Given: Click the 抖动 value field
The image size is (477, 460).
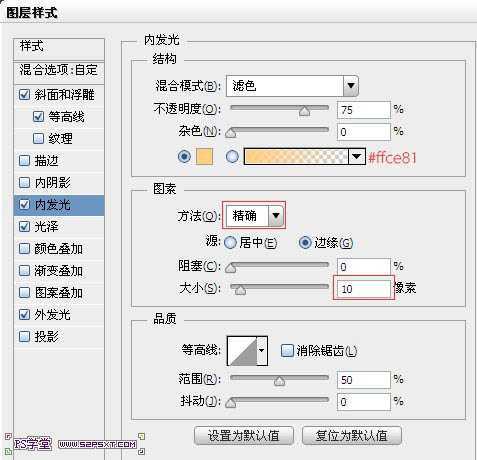Looking at the screenshot, I should click(364, 402).
